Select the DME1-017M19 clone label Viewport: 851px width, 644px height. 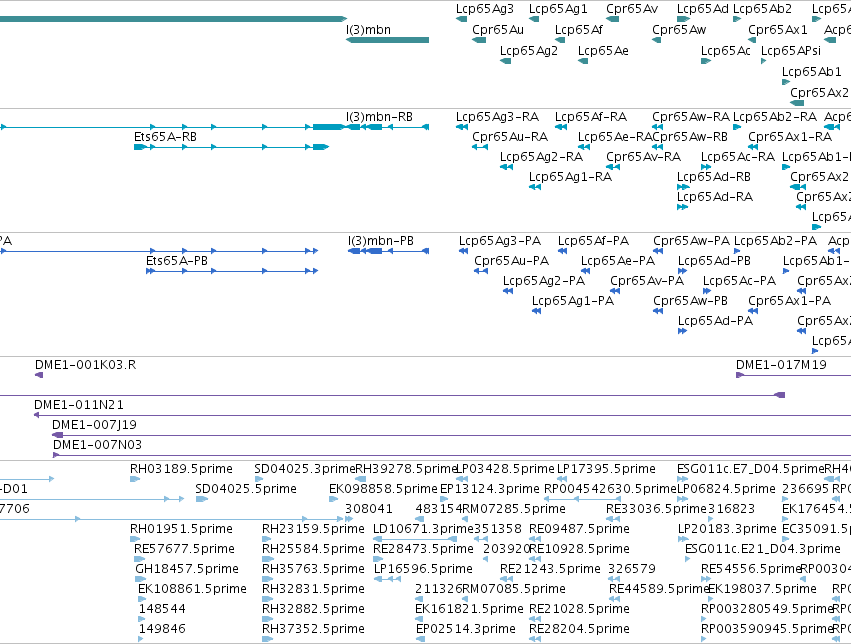click(781, 365)
